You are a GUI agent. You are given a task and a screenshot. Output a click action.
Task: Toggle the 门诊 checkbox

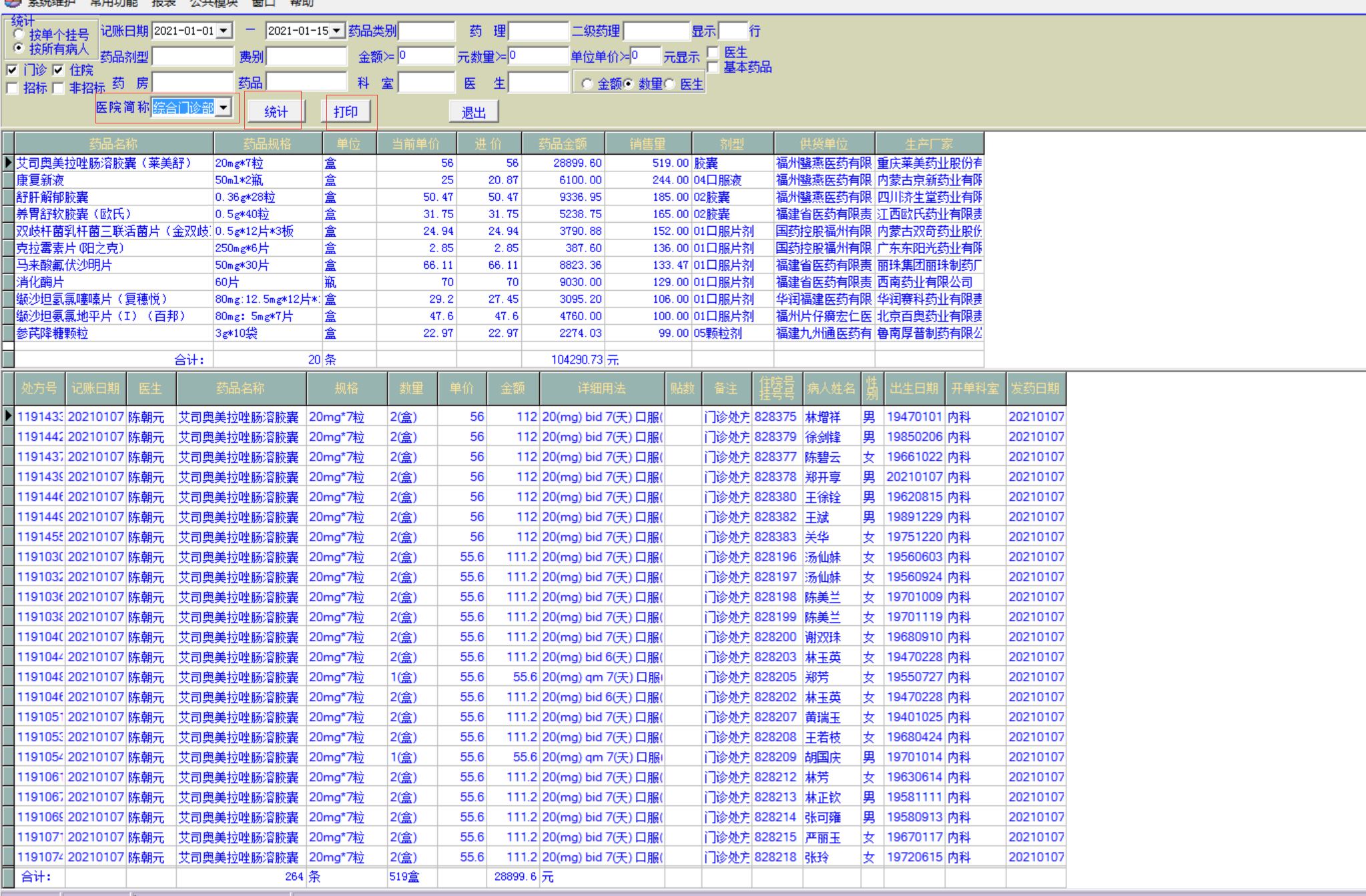[12, 70]
